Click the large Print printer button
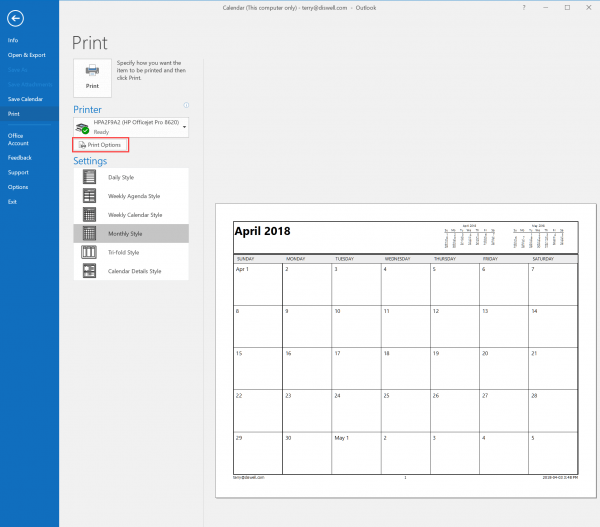 [x=92, y=78]
